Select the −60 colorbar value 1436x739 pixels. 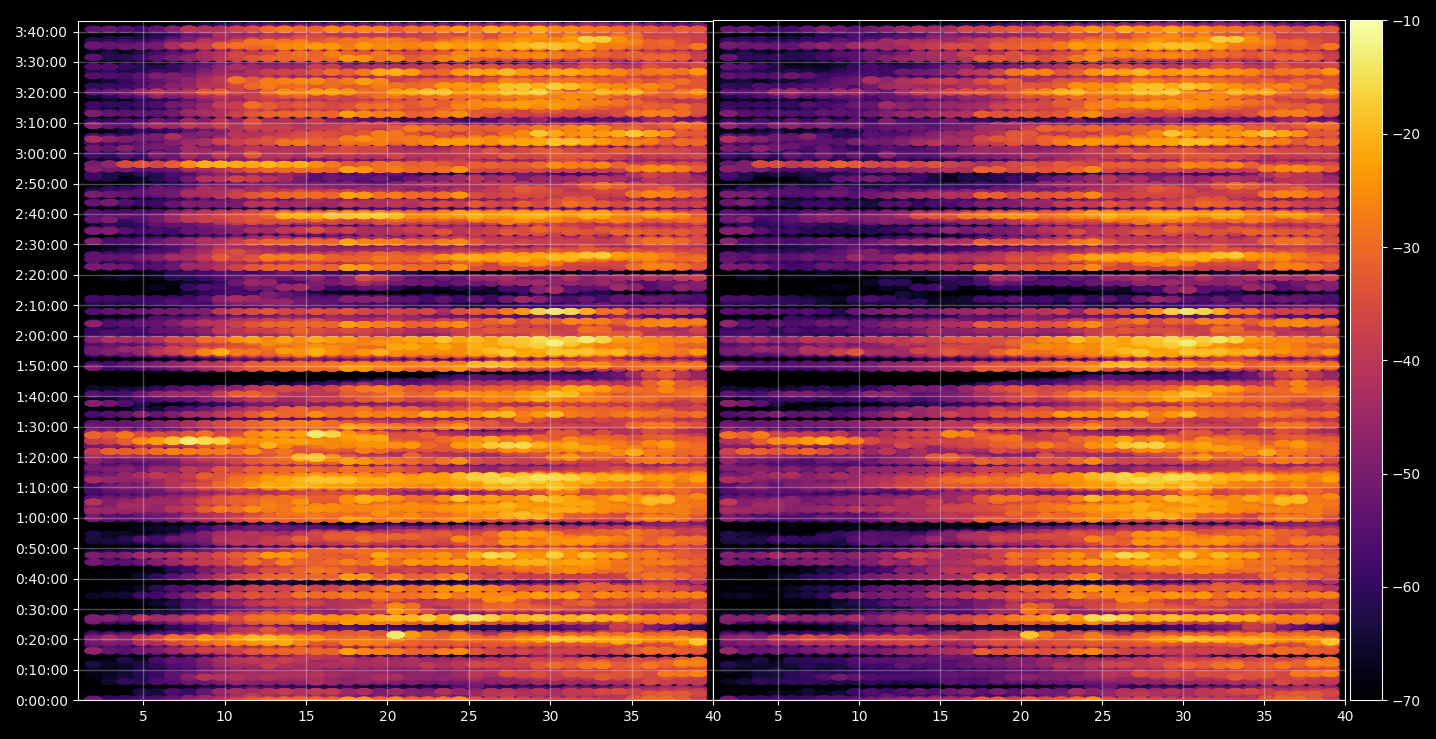coord(1405,587)
